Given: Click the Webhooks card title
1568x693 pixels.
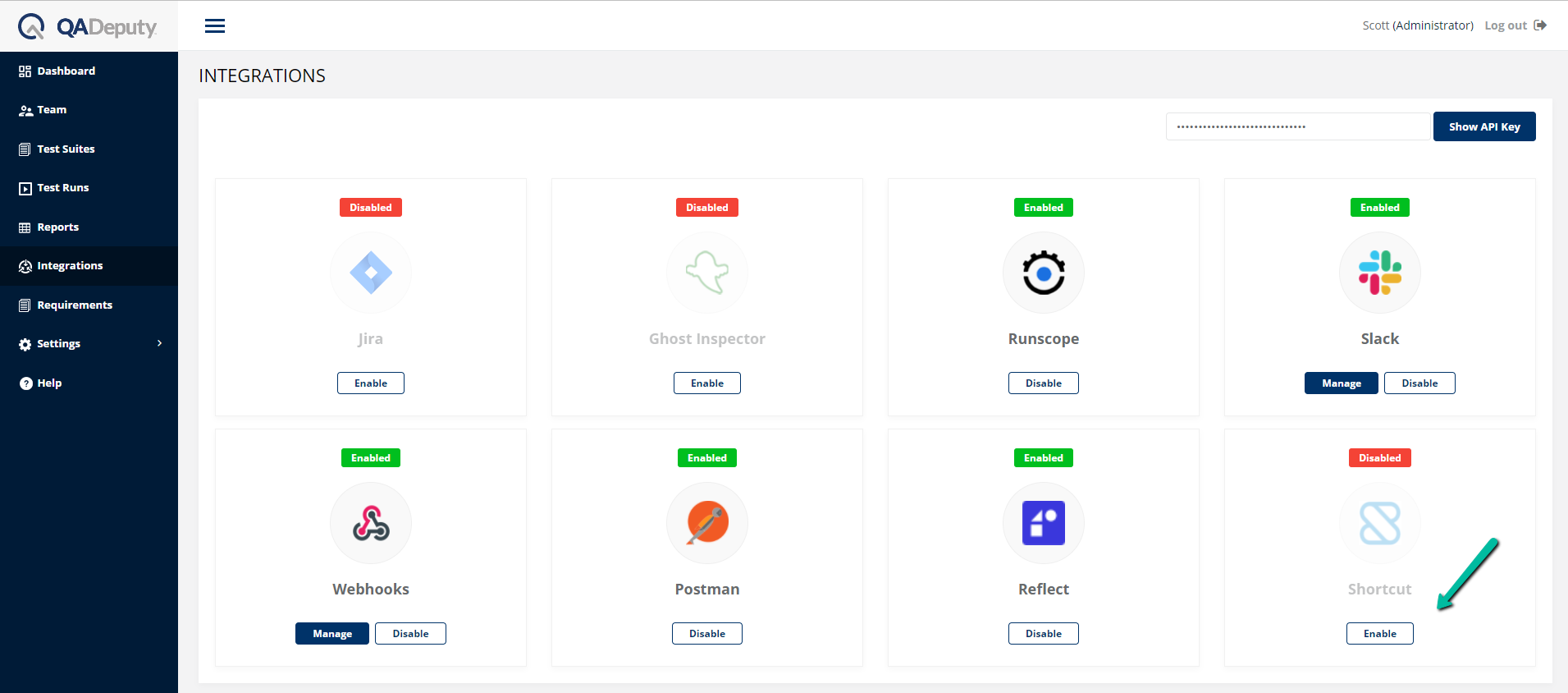Looking at the screenshot, I should click(371, 590).
